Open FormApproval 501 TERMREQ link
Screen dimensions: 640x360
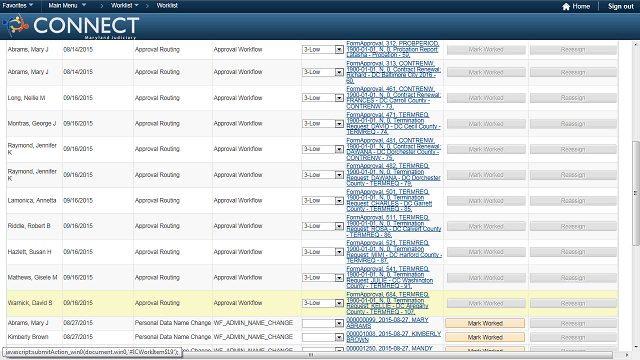coord(389,200)
